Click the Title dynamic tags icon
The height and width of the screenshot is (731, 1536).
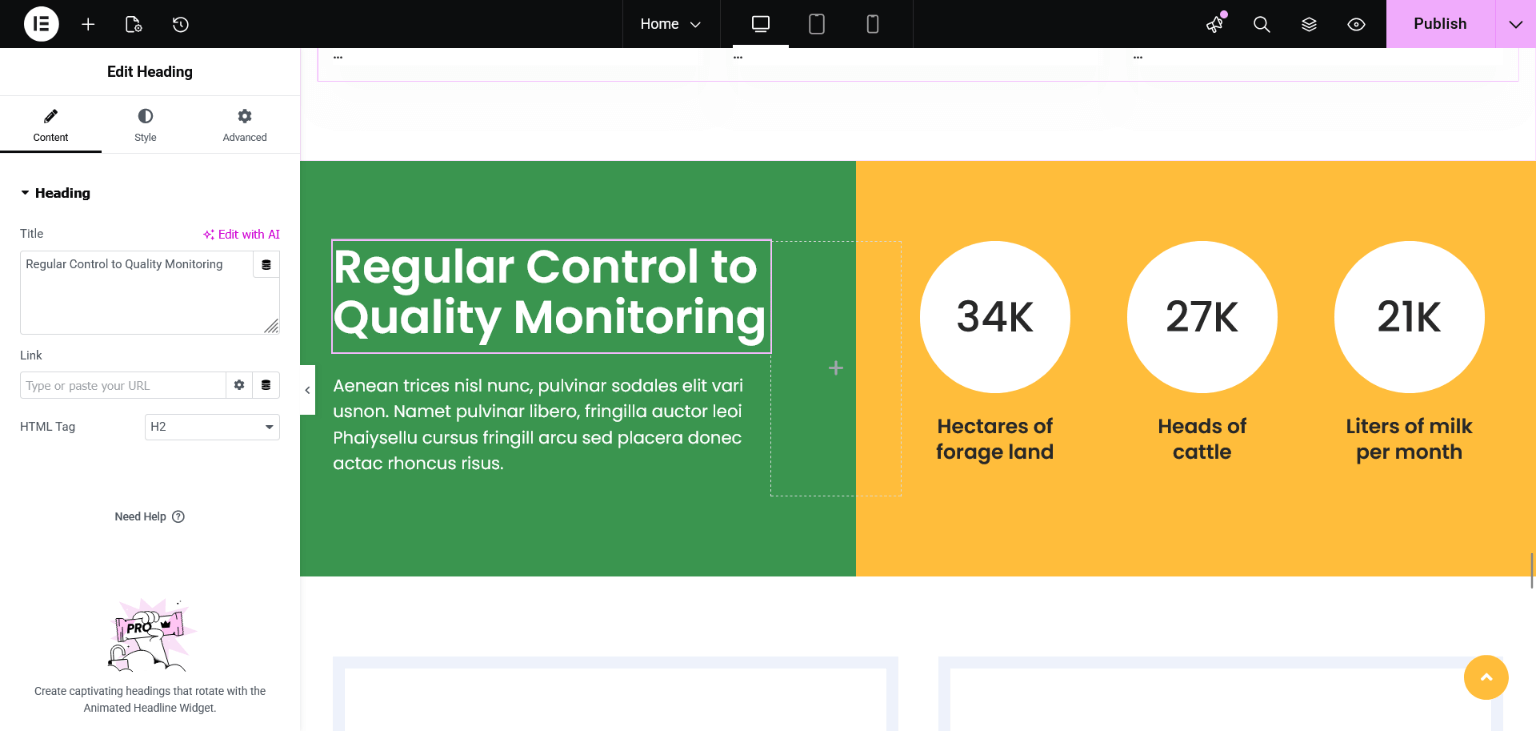coord(266,265)
